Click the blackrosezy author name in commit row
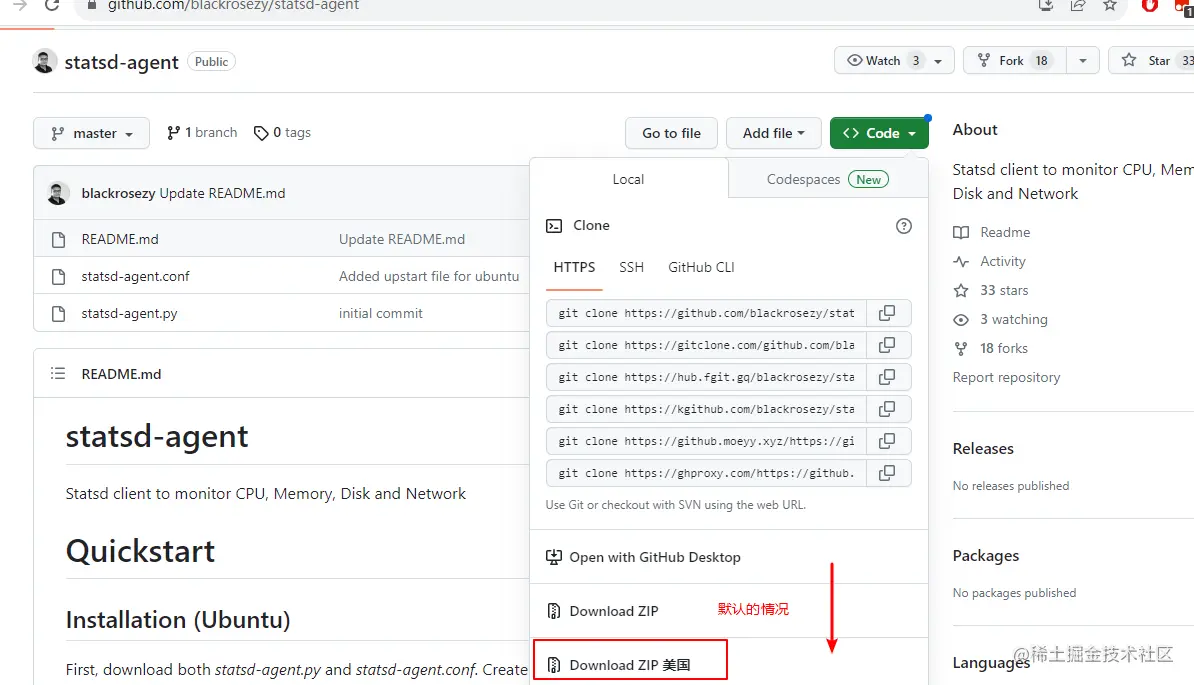The width and height of the screenshot is (1194, 685). 118,193
